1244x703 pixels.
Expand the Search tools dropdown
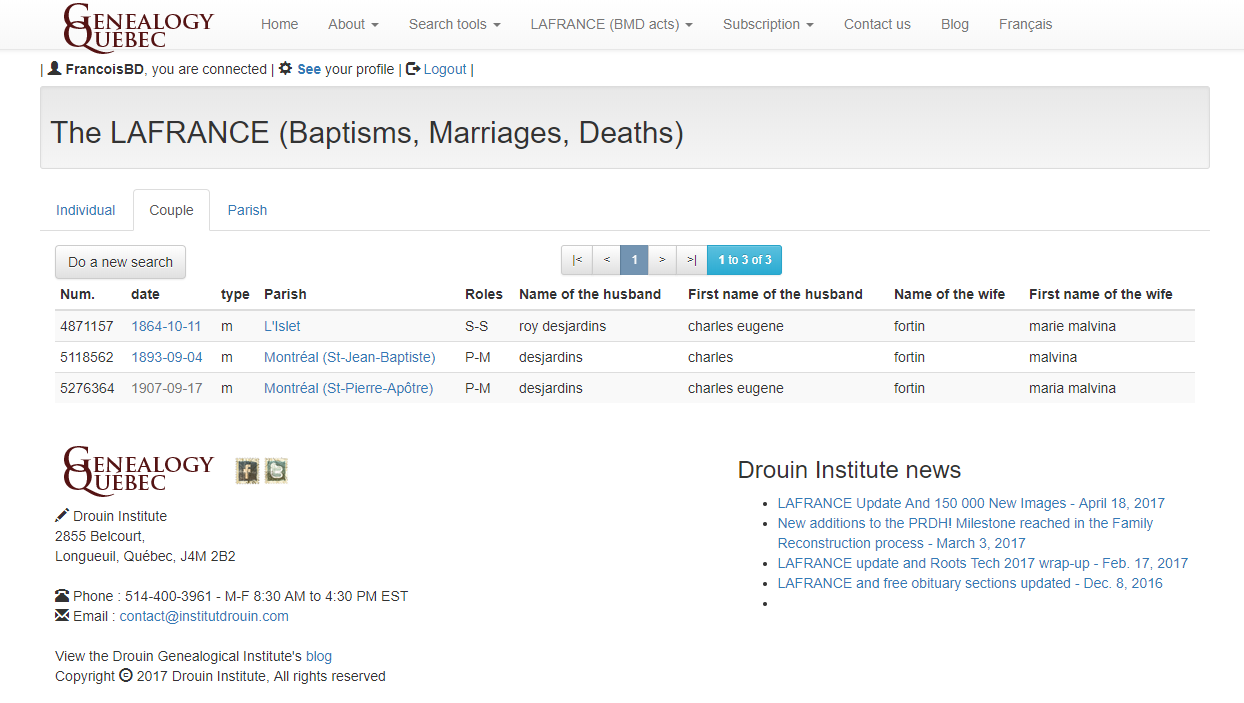(x=454, y=24)
